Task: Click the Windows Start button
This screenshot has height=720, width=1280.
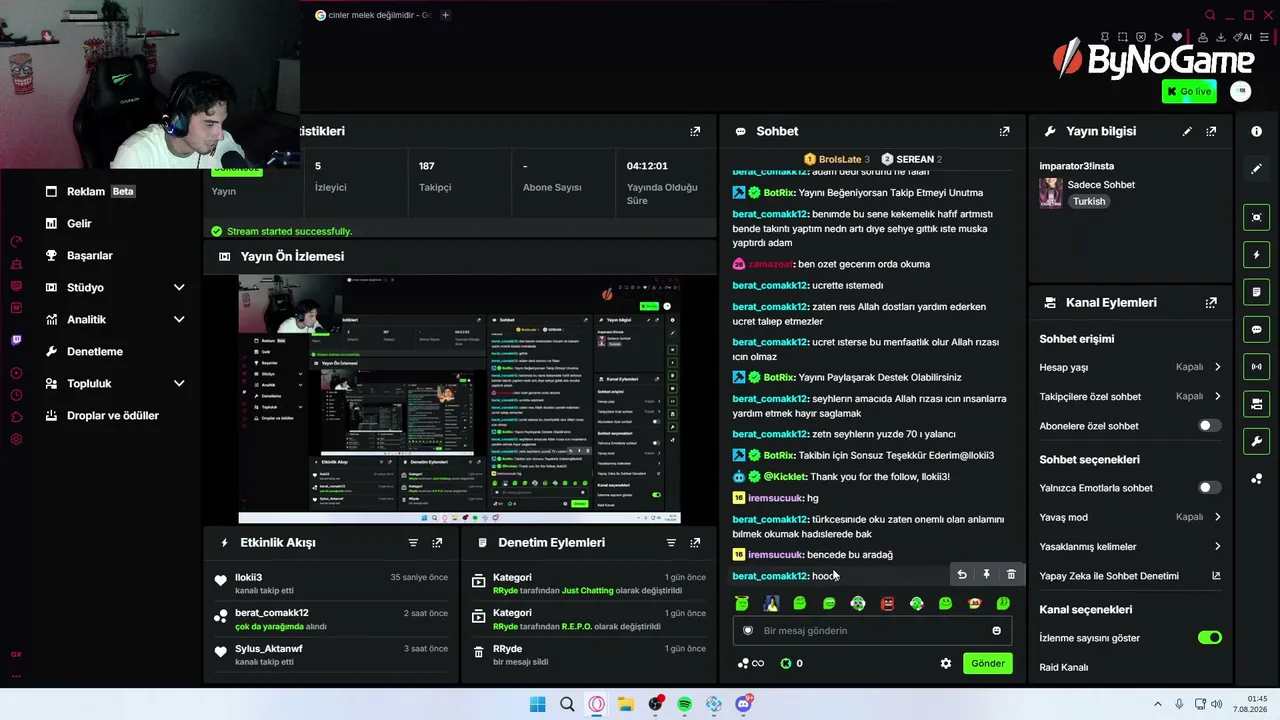Action: pyautogui.click(x=537, y=704)
